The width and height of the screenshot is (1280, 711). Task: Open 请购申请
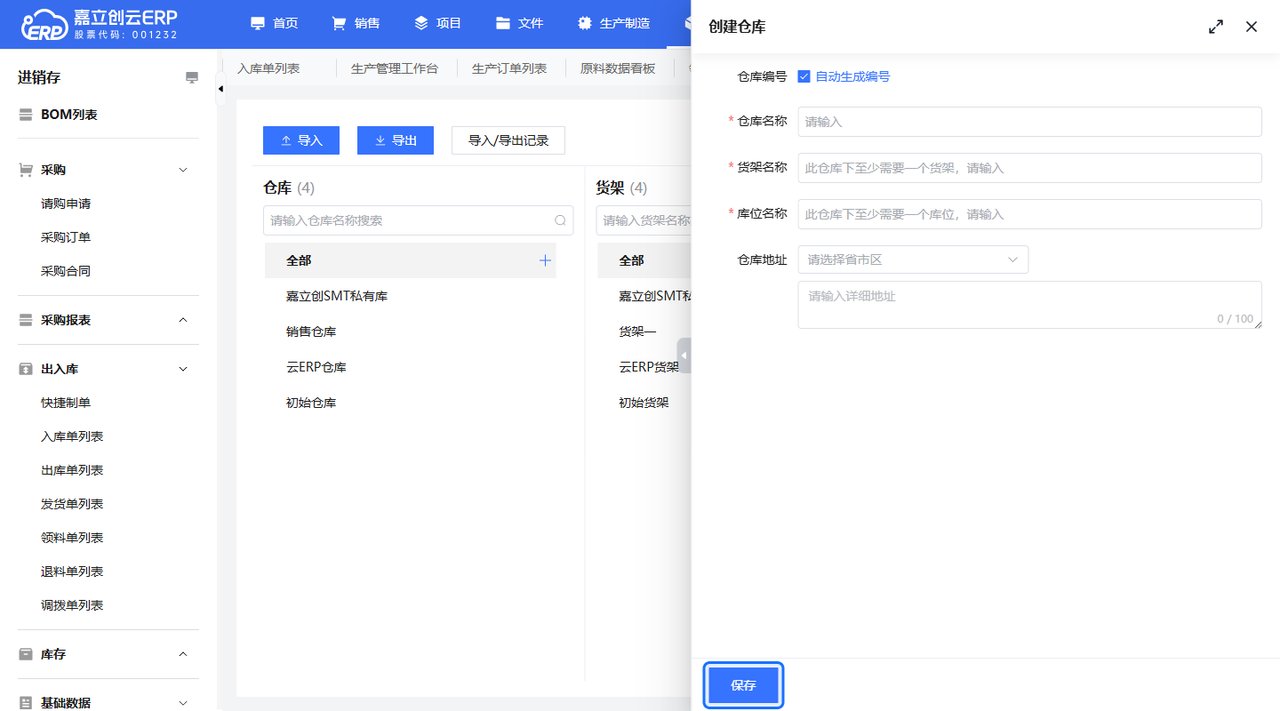[x=66, y=204]
